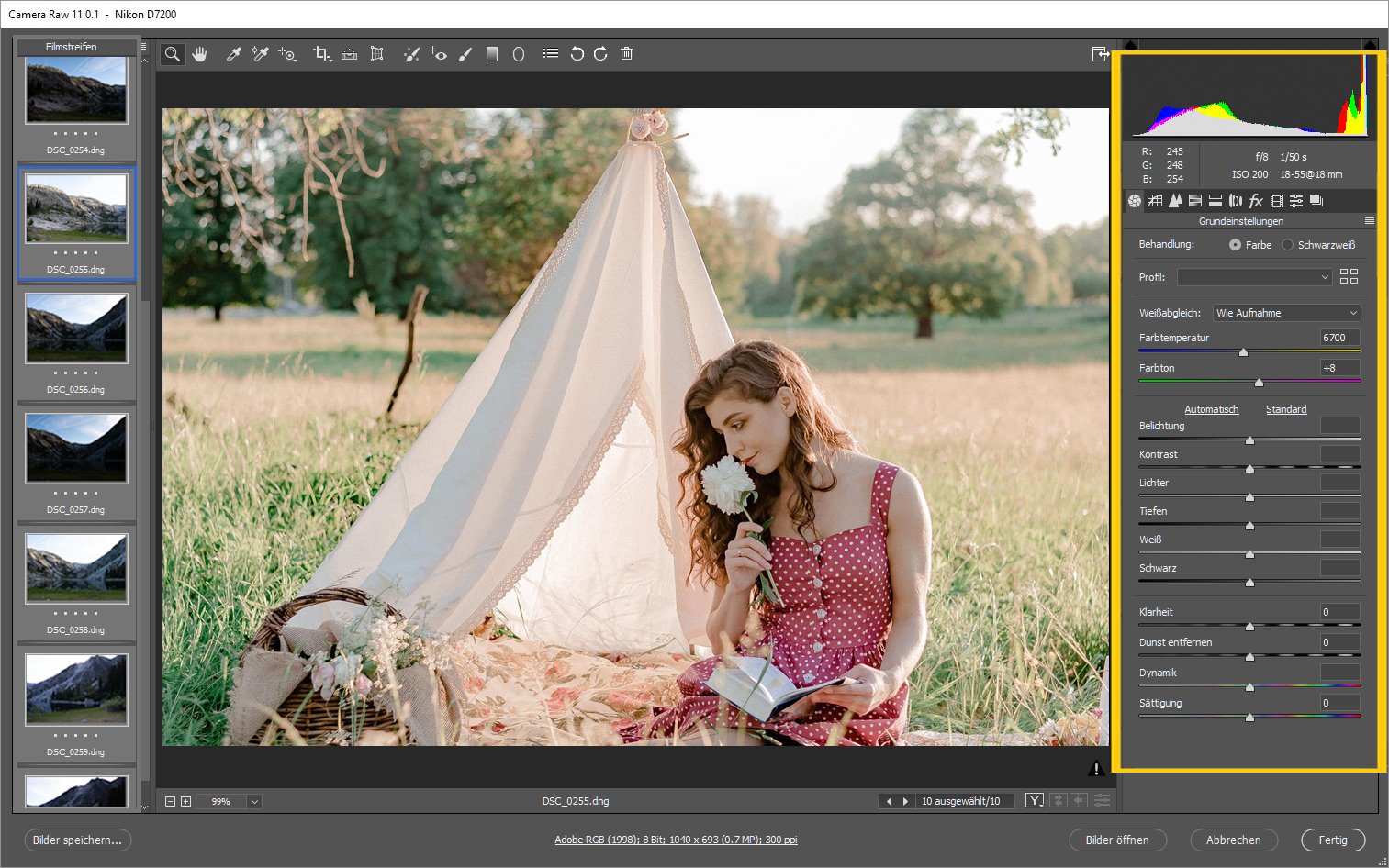Click the Bilder speichern button
Viewport: 1389px width, 868px height.
(77, 840)
